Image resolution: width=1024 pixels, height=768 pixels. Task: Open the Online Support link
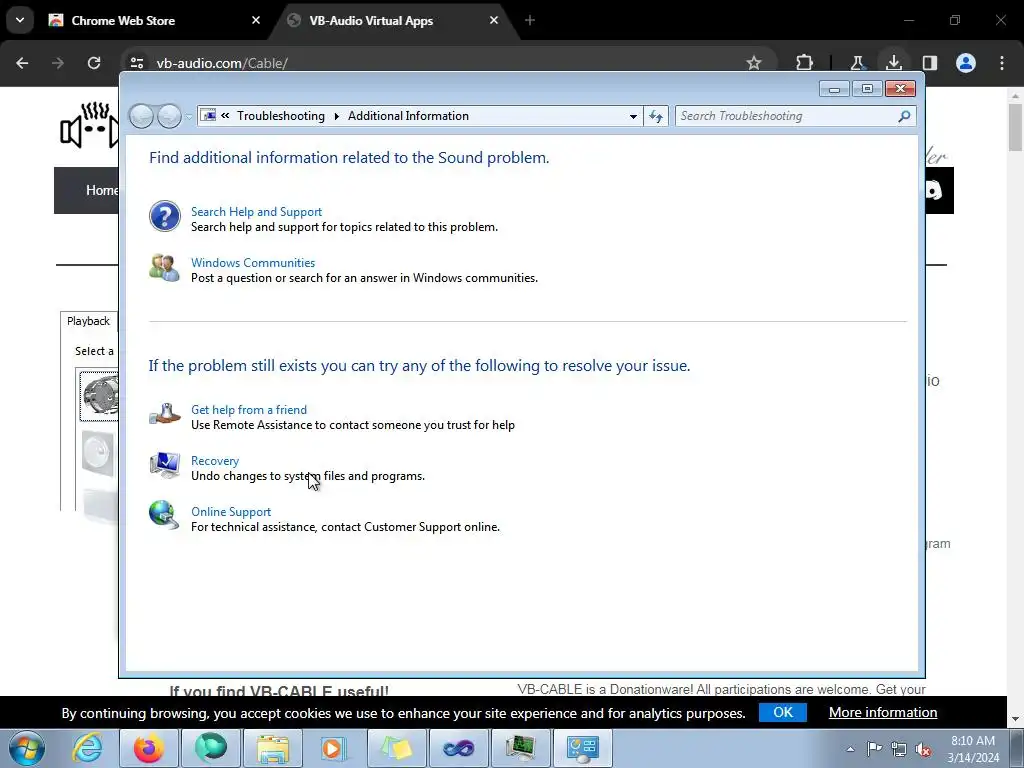coord(231,512)
